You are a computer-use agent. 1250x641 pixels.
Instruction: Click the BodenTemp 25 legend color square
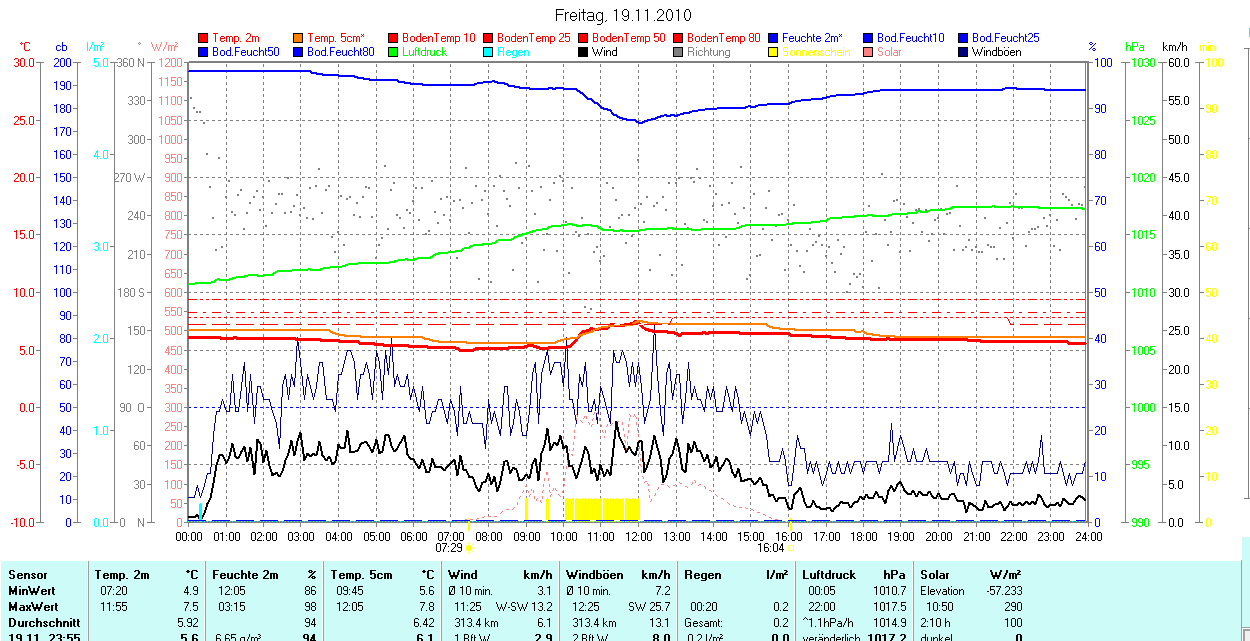click(488, 38)
